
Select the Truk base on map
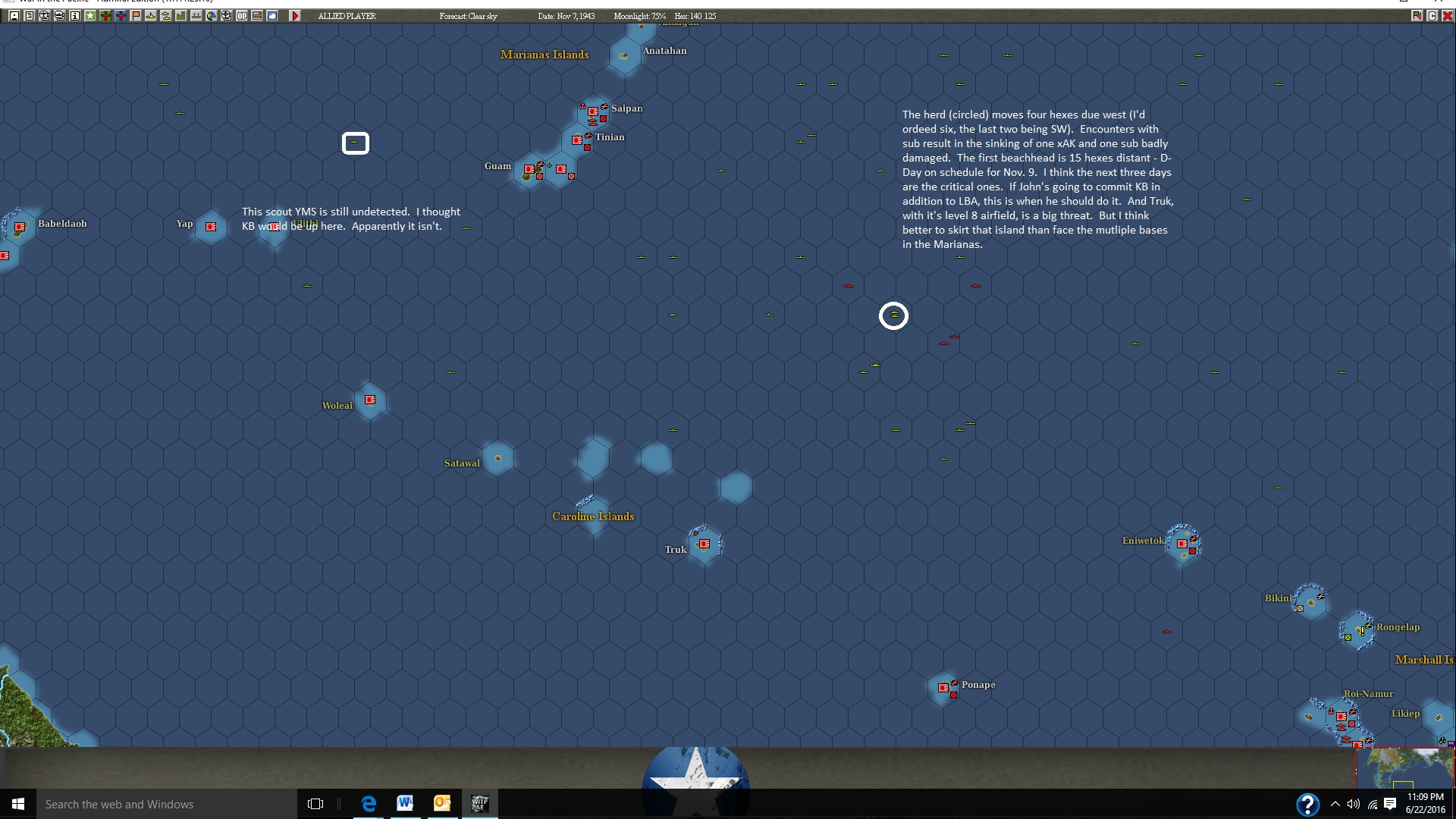(704, 544)
